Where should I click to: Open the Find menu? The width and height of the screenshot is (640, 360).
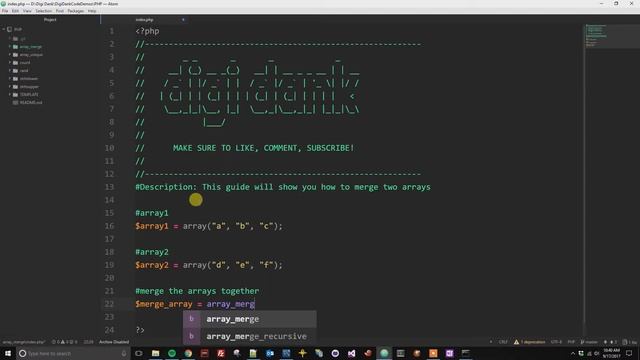pos(60,11)
